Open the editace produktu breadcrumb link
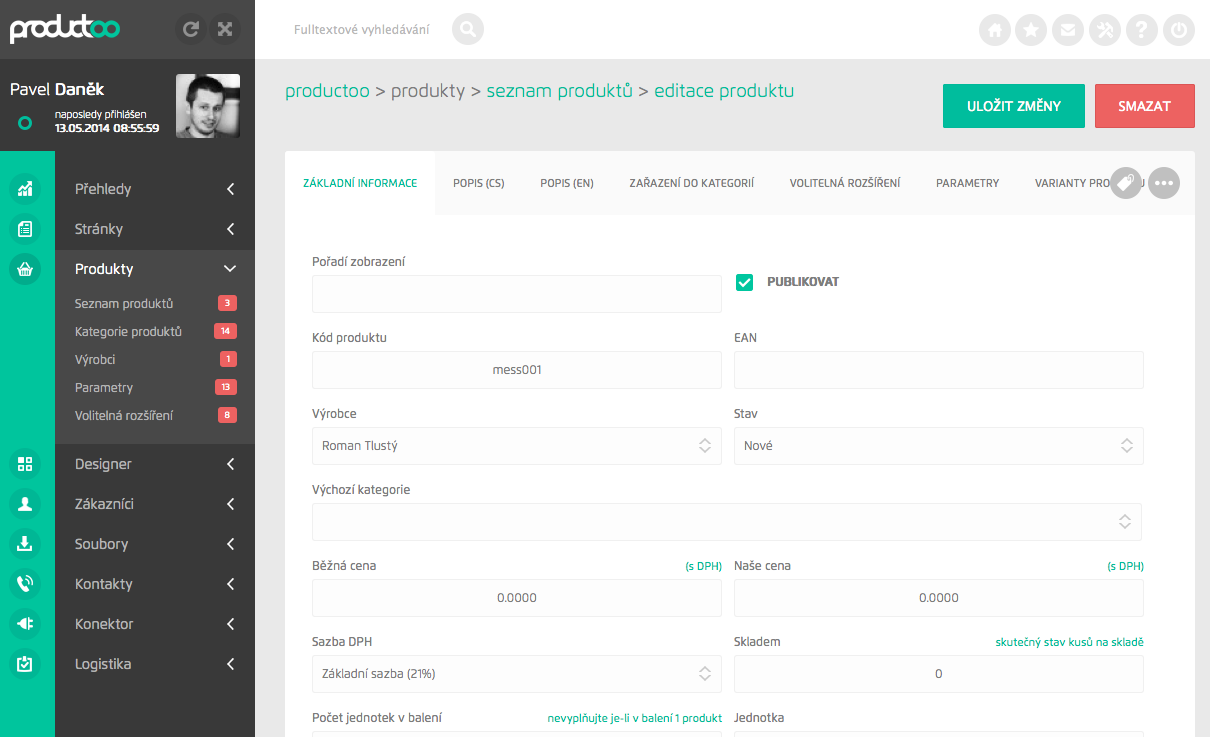1210x737 pixels. pos(724,91)
